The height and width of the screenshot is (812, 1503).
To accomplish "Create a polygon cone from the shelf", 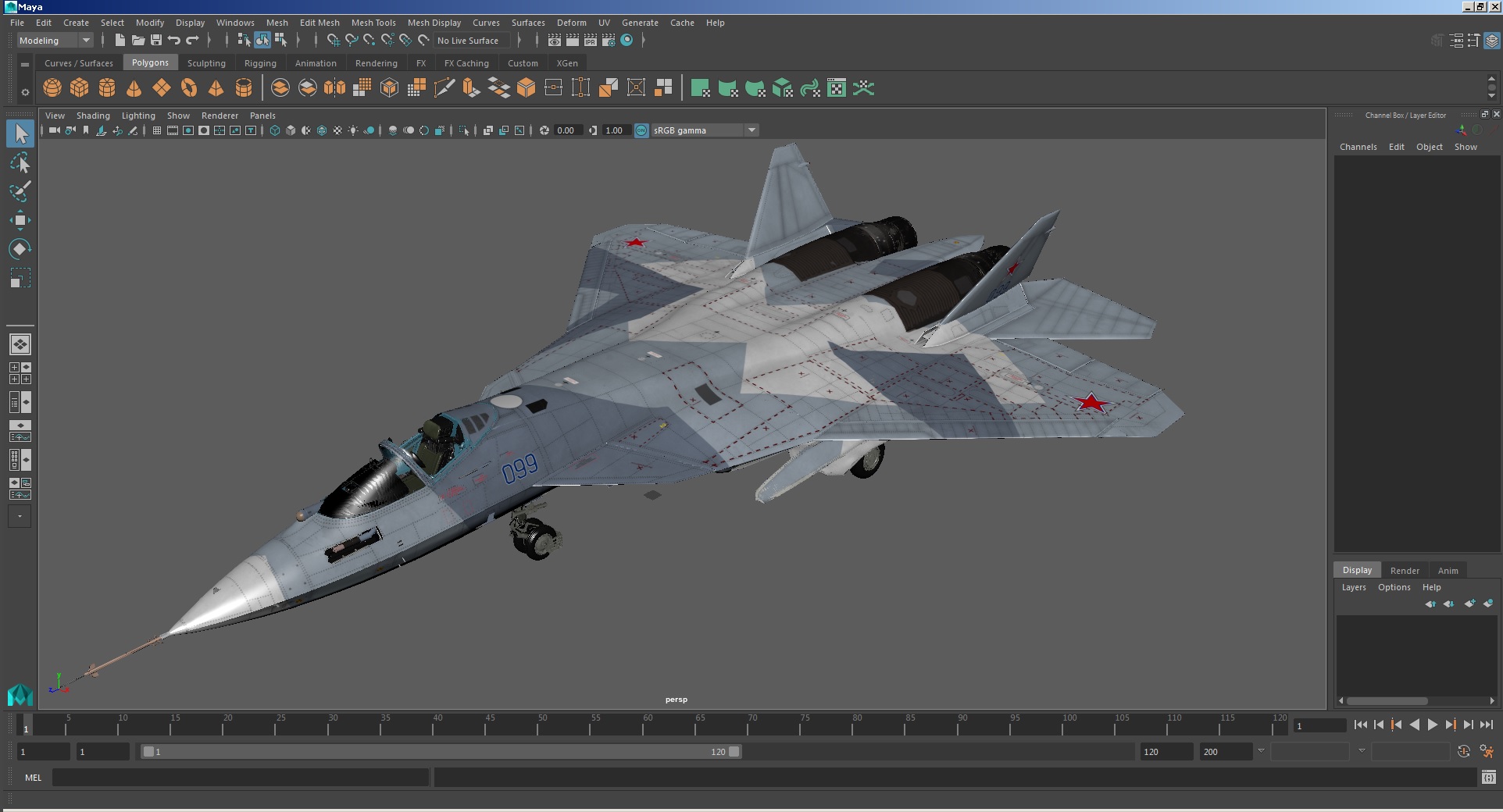I will click(134, 88).
